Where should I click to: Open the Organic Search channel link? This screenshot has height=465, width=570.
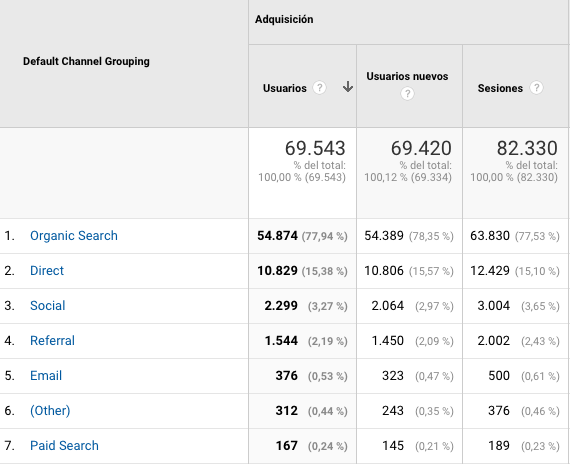click(74, 236)
